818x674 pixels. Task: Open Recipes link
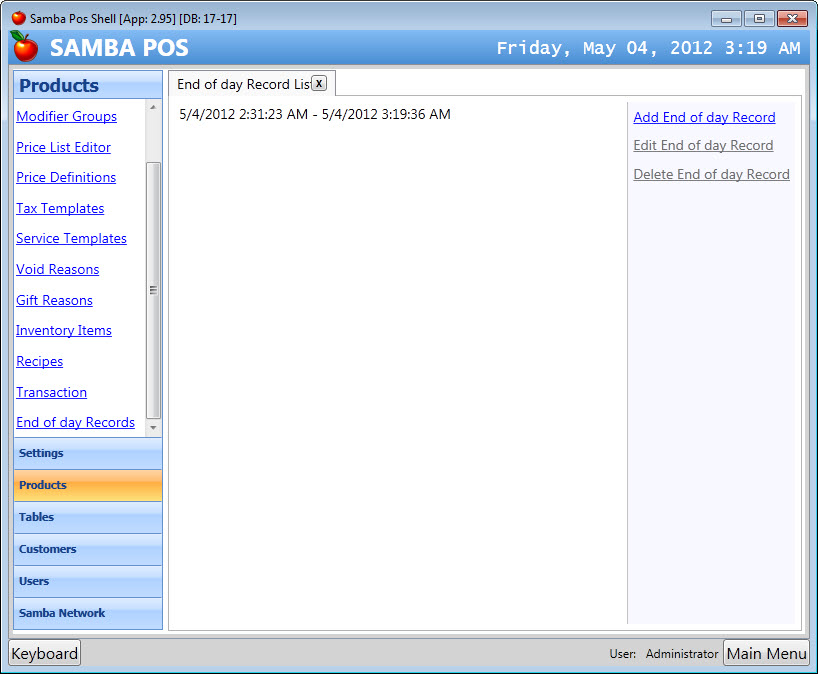[39, 361]
